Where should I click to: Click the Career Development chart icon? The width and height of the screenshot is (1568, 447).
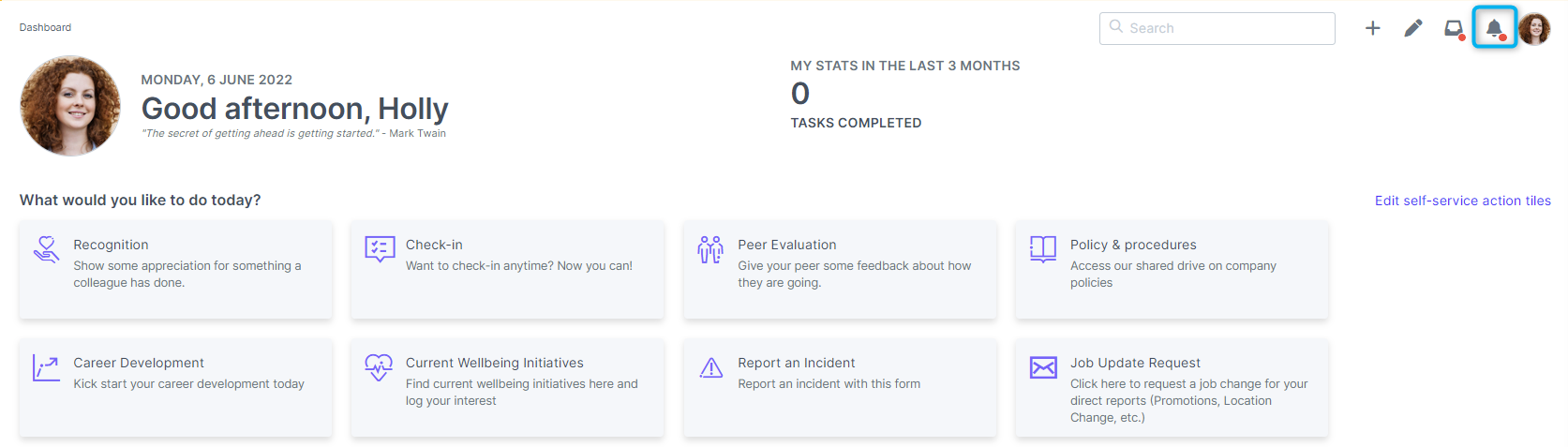click(x=46, y=367)
